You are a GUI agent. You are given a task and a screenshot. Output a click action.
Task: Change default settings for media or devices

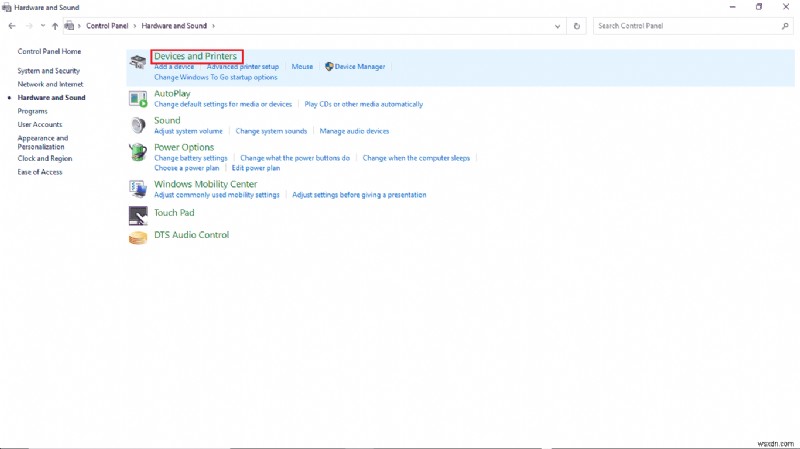click(x=223, y=104)
